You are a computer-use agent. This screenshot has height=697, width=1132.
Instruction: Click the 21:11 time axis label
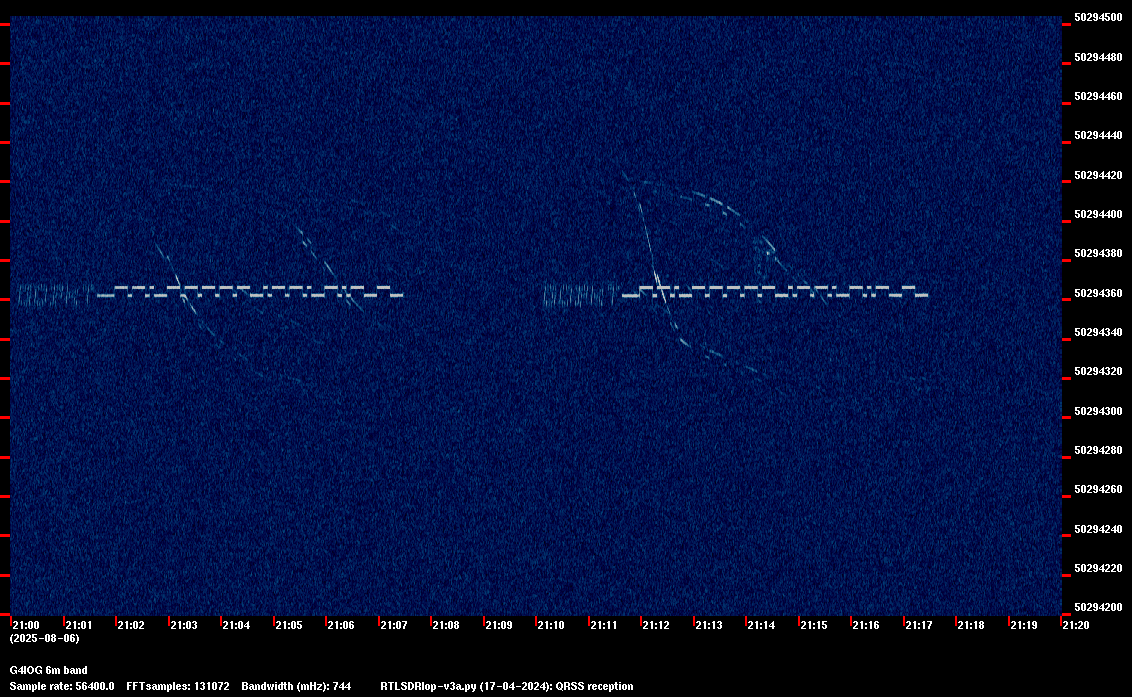[604, 625]
